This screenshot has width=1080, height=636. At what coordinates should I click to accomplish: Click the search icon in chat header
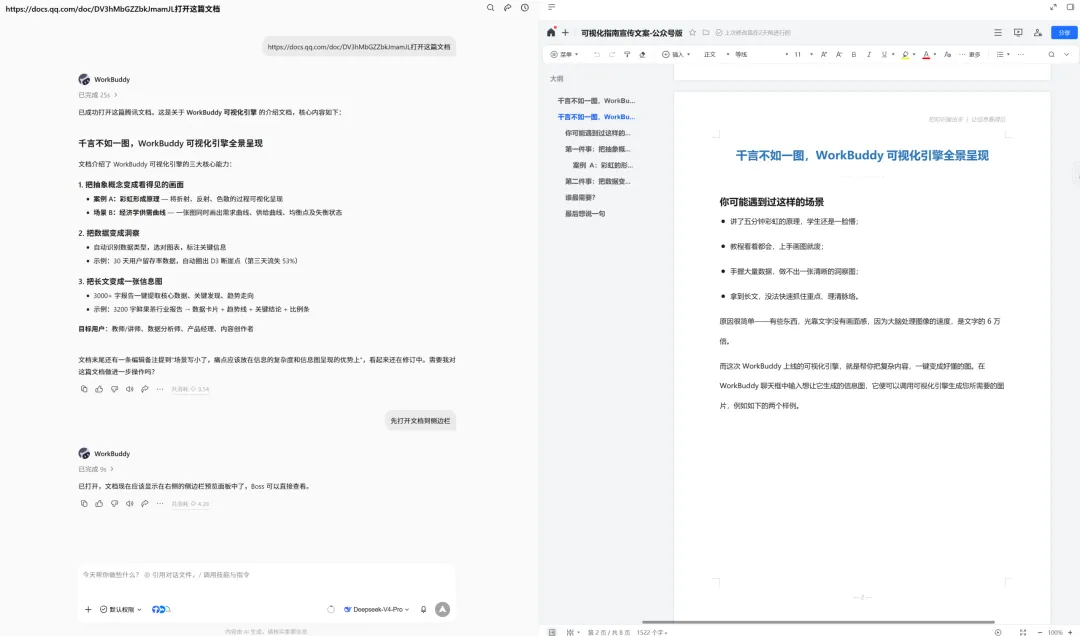(490, 8)
